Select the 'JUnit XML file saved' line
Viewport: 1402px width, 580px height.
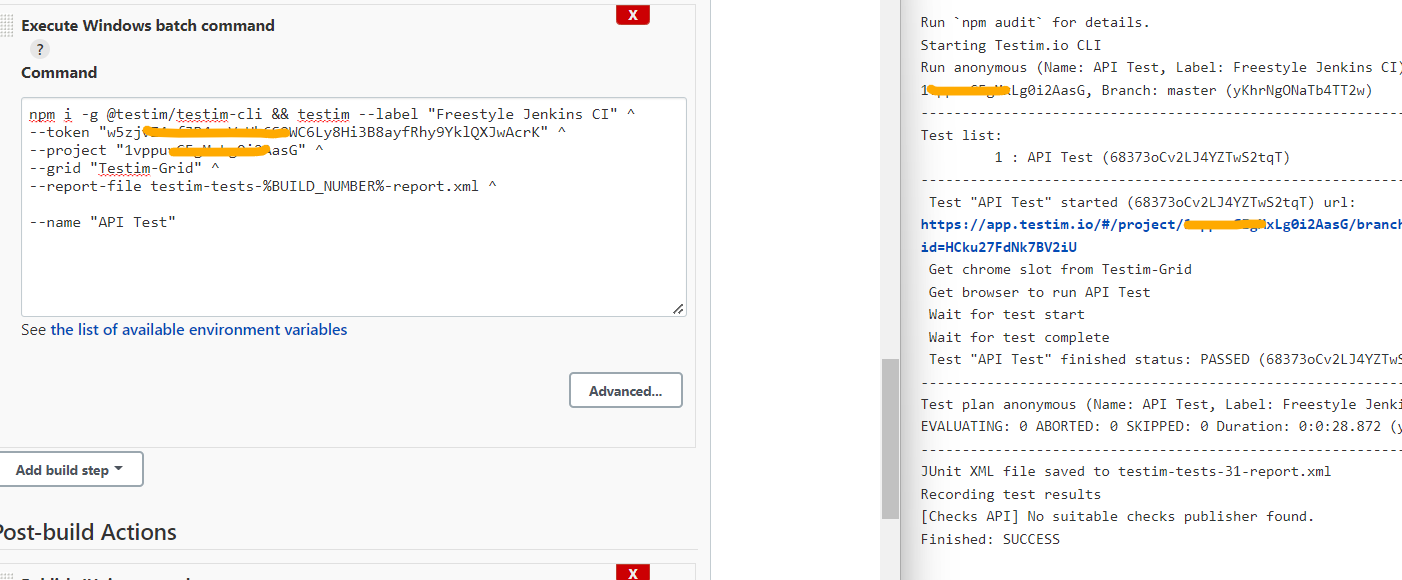click(1126, 472)
